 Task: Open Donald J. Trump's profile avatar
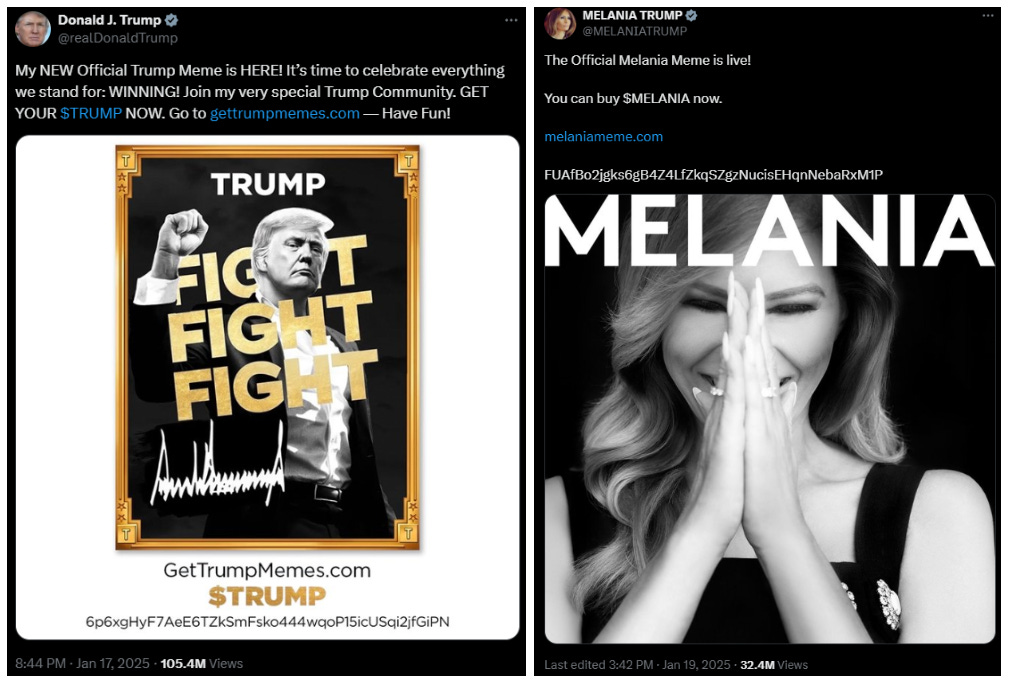[33, 29]
